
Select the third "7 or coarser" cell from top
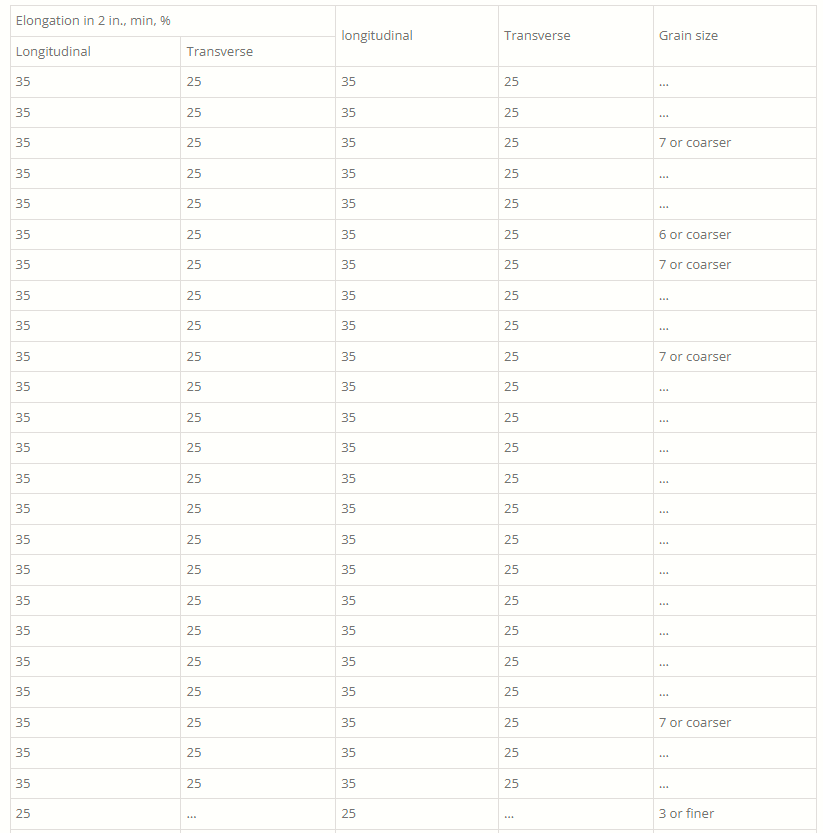(695, 357)
